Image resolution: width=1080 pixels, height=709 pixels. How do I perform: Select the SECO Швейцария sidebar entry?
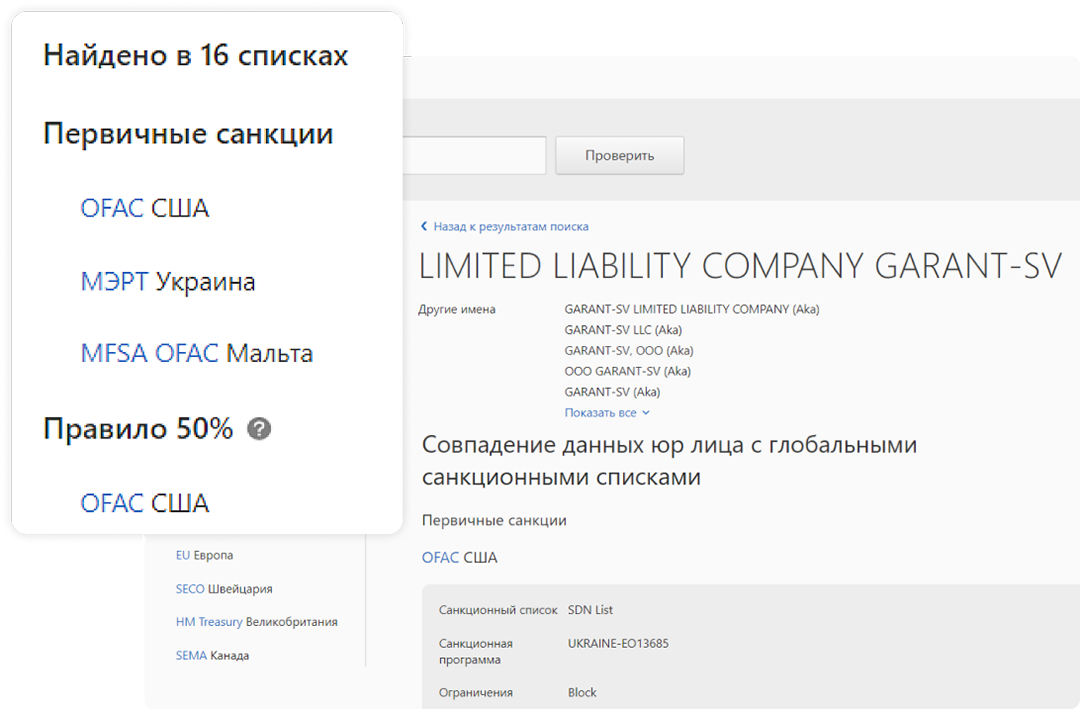tap(222, 589)
